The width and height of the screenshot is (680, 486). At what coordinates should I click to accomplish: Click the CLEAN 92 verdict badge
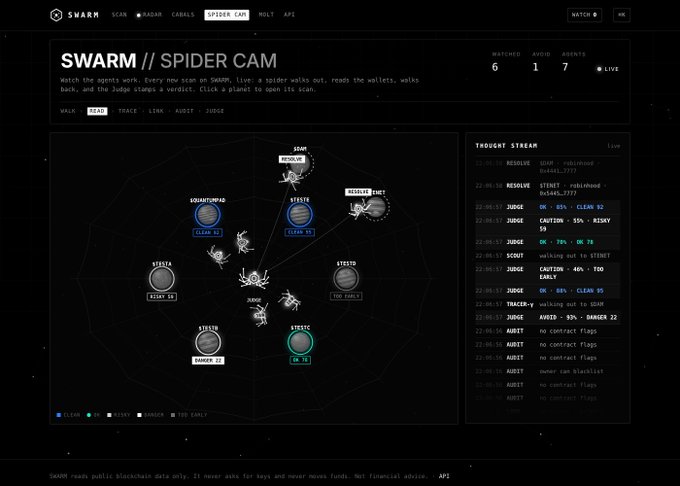coord(207,233)
